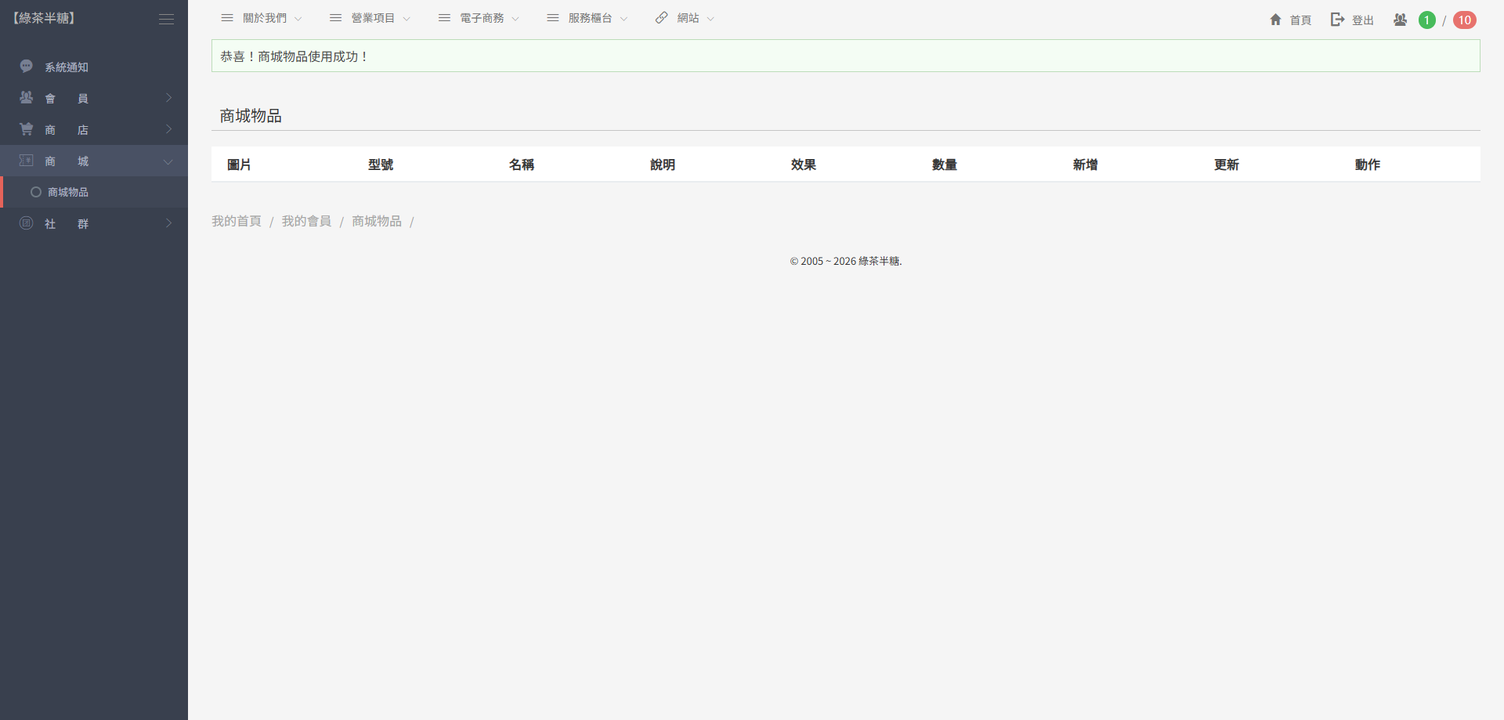Open the 服務櫃台 top menu

click(589, 18)
